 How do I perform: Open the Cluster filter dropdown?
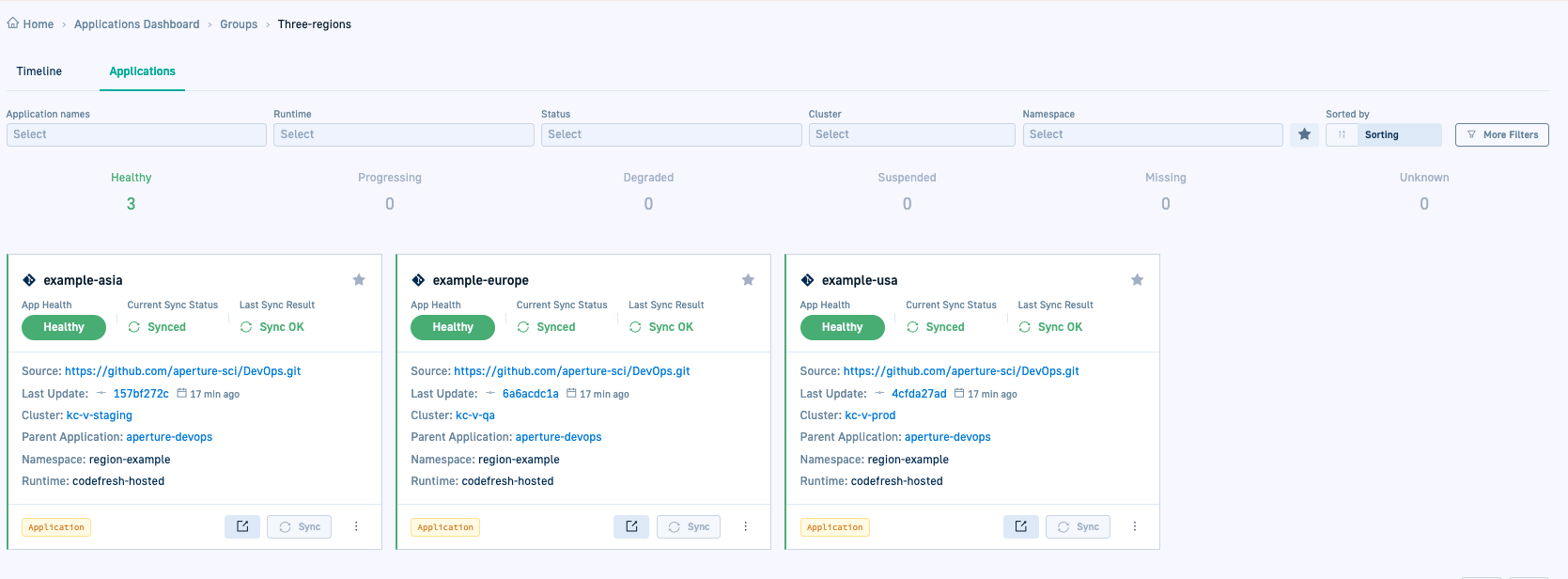pos(911,134)
